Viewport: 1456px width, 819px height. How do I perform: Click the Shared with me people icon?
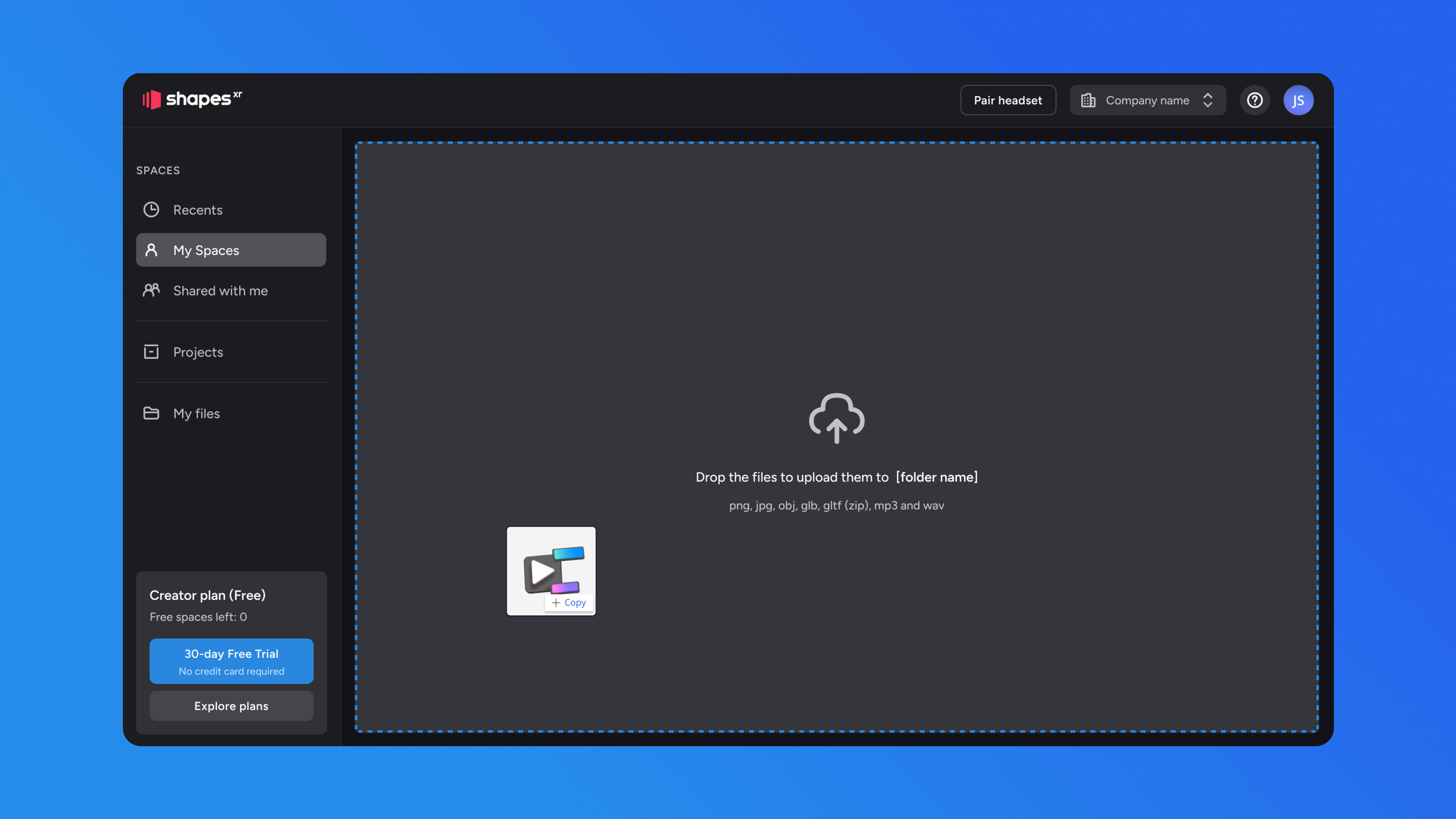coord(151,290)
